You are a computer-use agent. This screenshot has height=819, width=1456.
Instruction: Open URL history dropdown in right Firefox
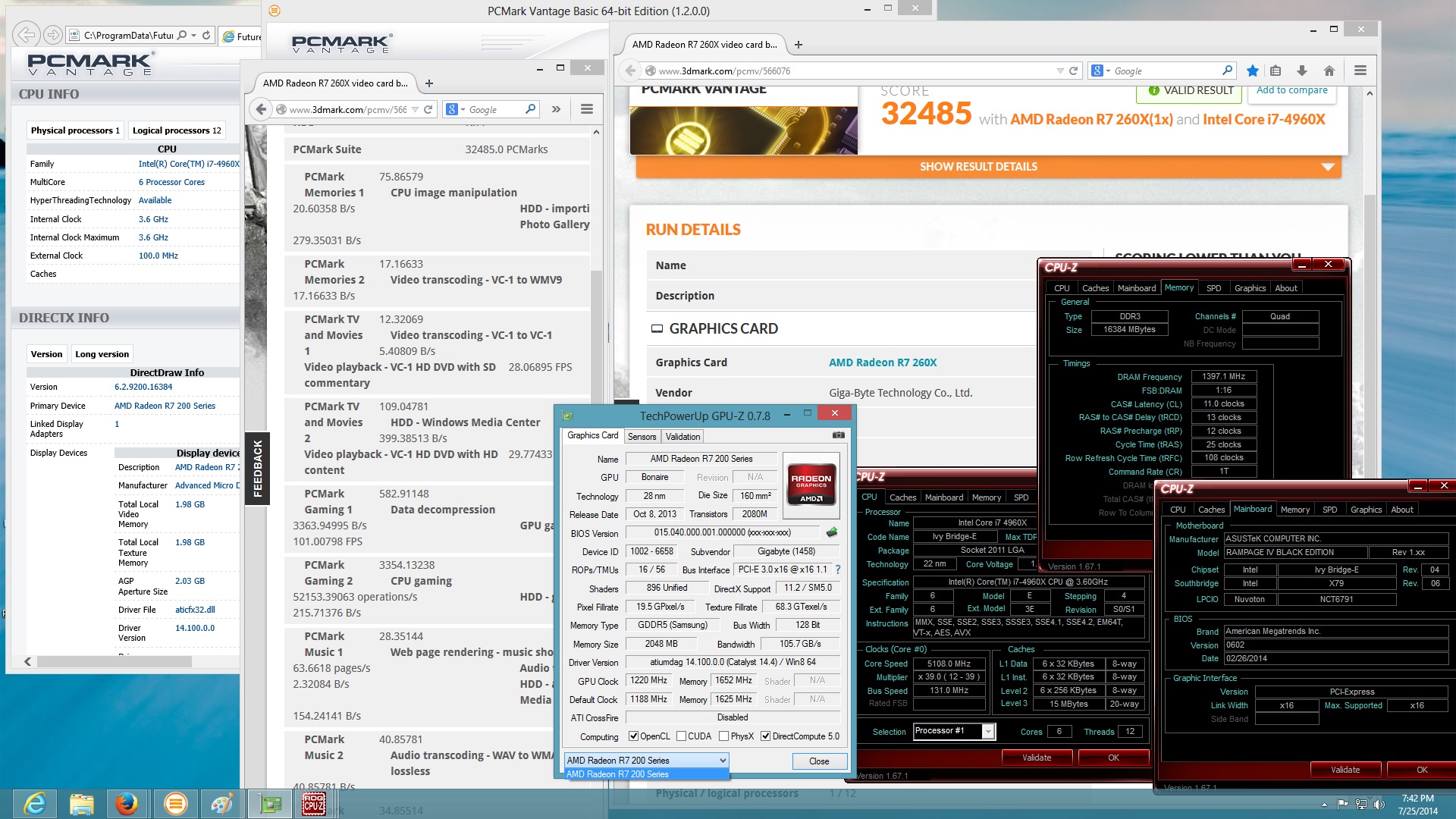click(x=1059, y=71)
